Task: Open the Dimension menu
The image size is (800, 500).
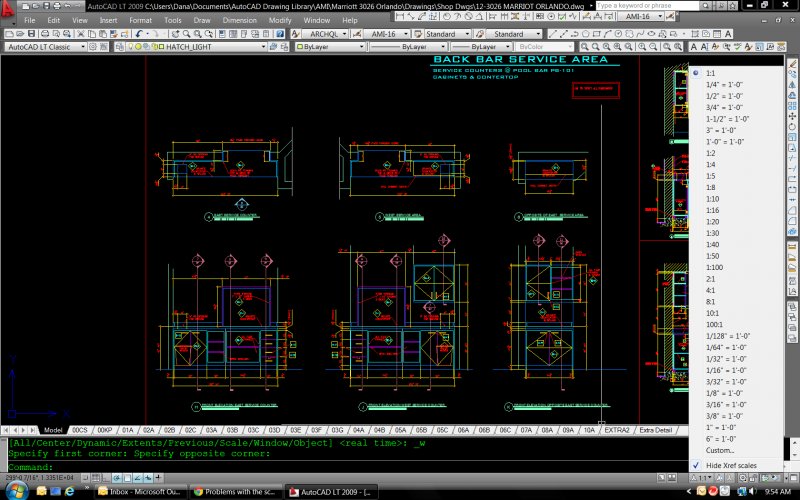Action: [239, 20]
